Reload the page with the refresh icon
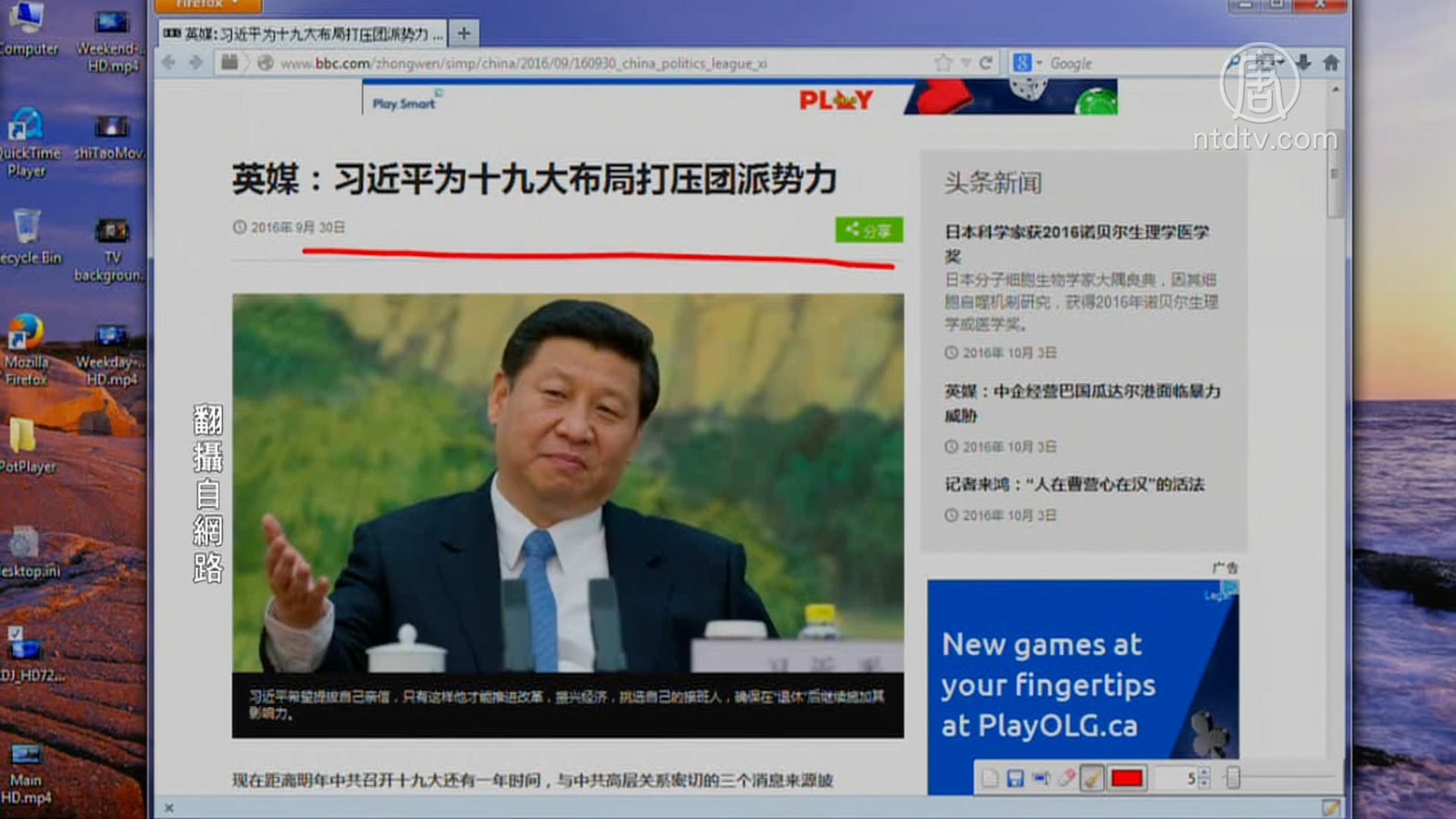This screenshot has height=819, width=1456. [x=986, y=63]
